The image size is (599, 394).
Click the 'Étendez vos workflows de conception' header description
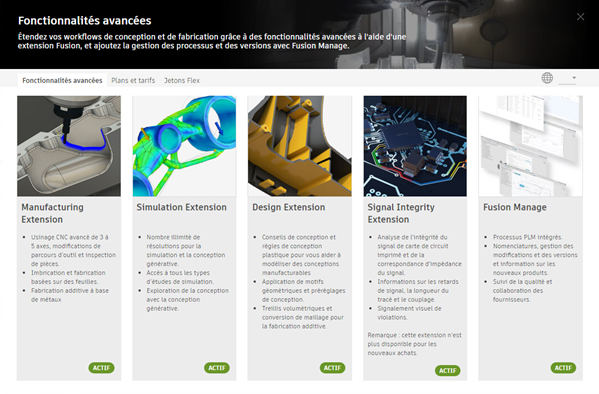pos(212,41)
